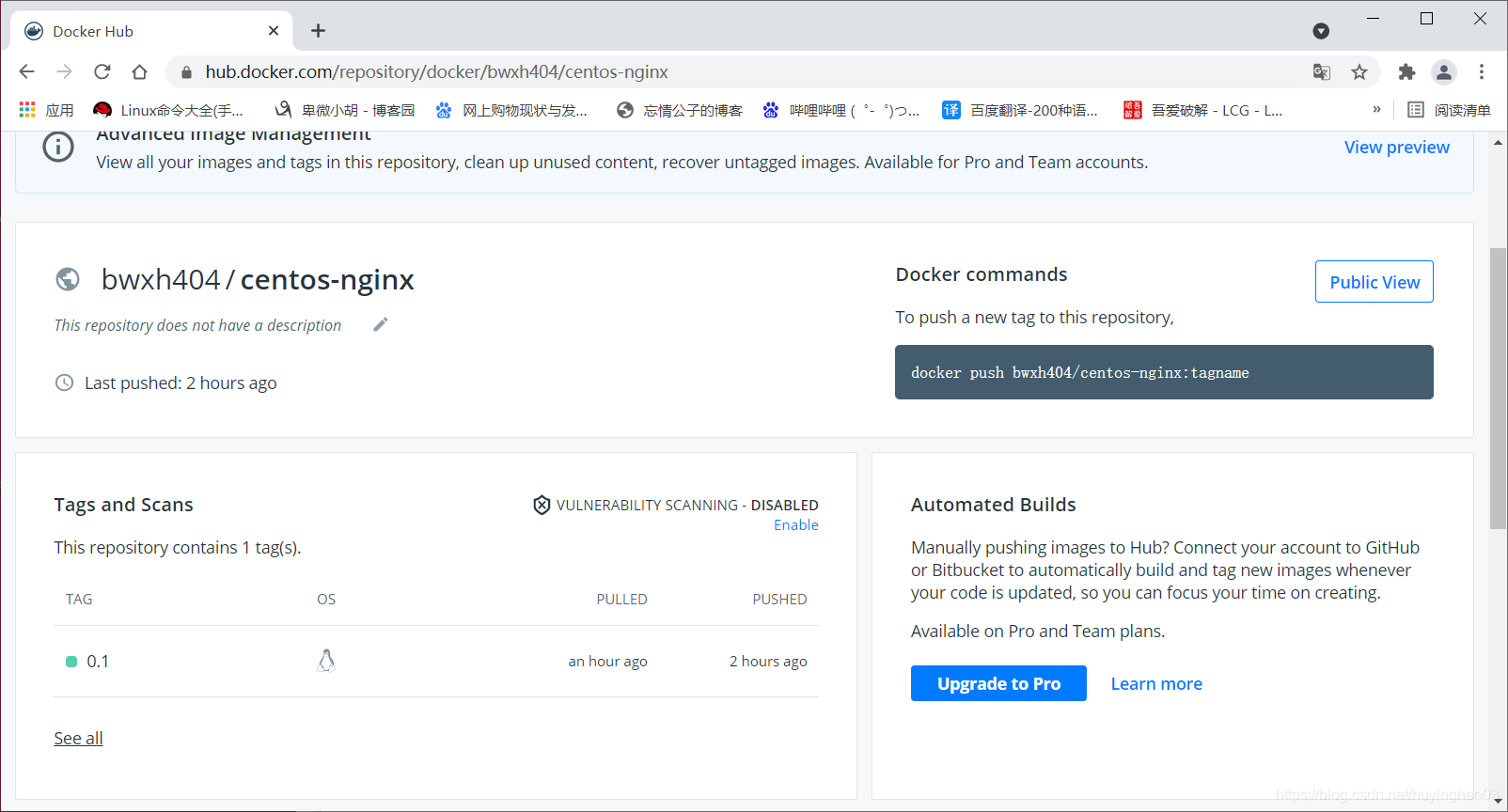Open the 卑微小胡 - 博客园 bookmark
This screenshot has width=1508, height=812.
point(345,110)
